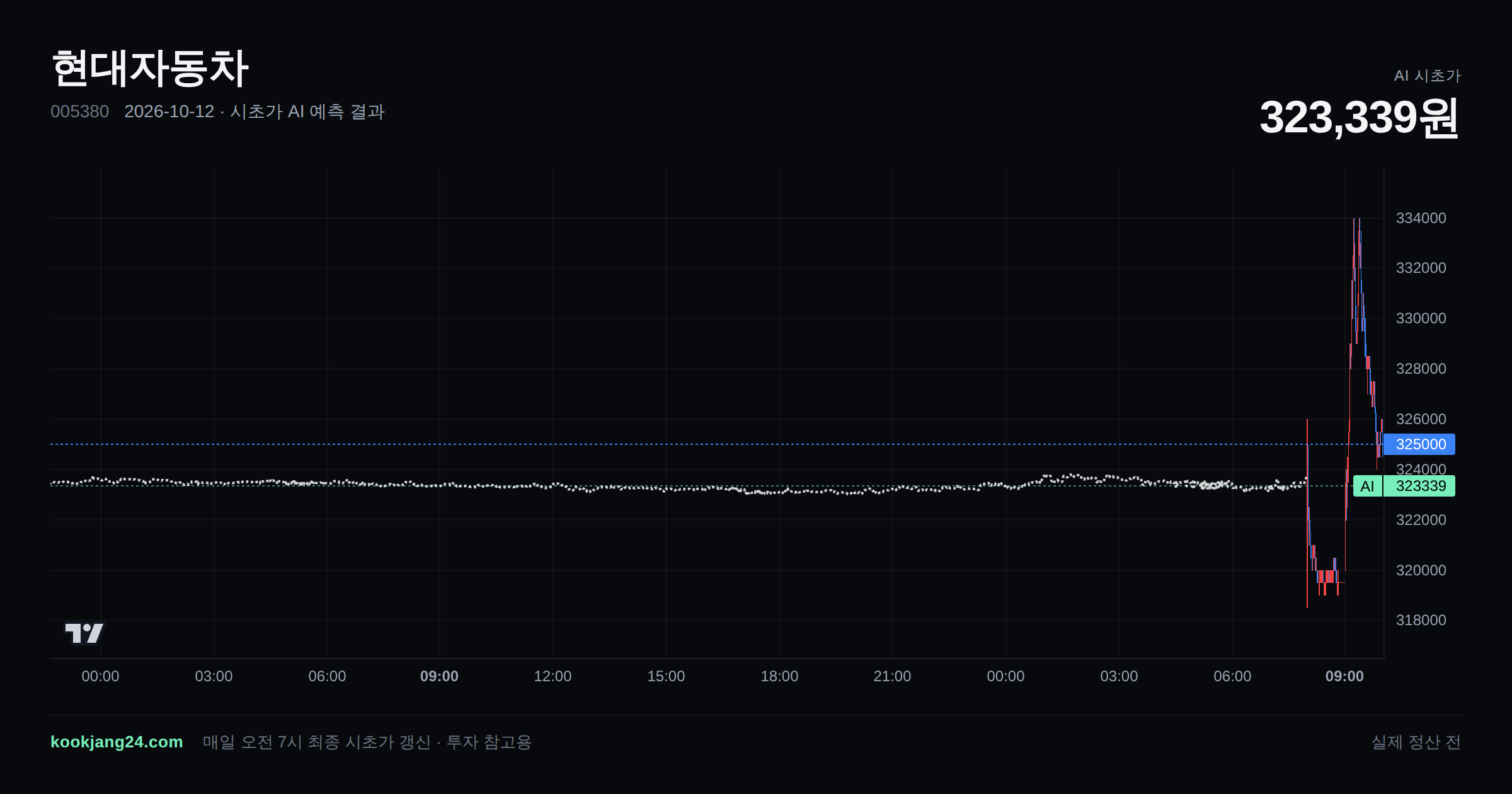Click the 318000 price axis label

point(1421,620)
